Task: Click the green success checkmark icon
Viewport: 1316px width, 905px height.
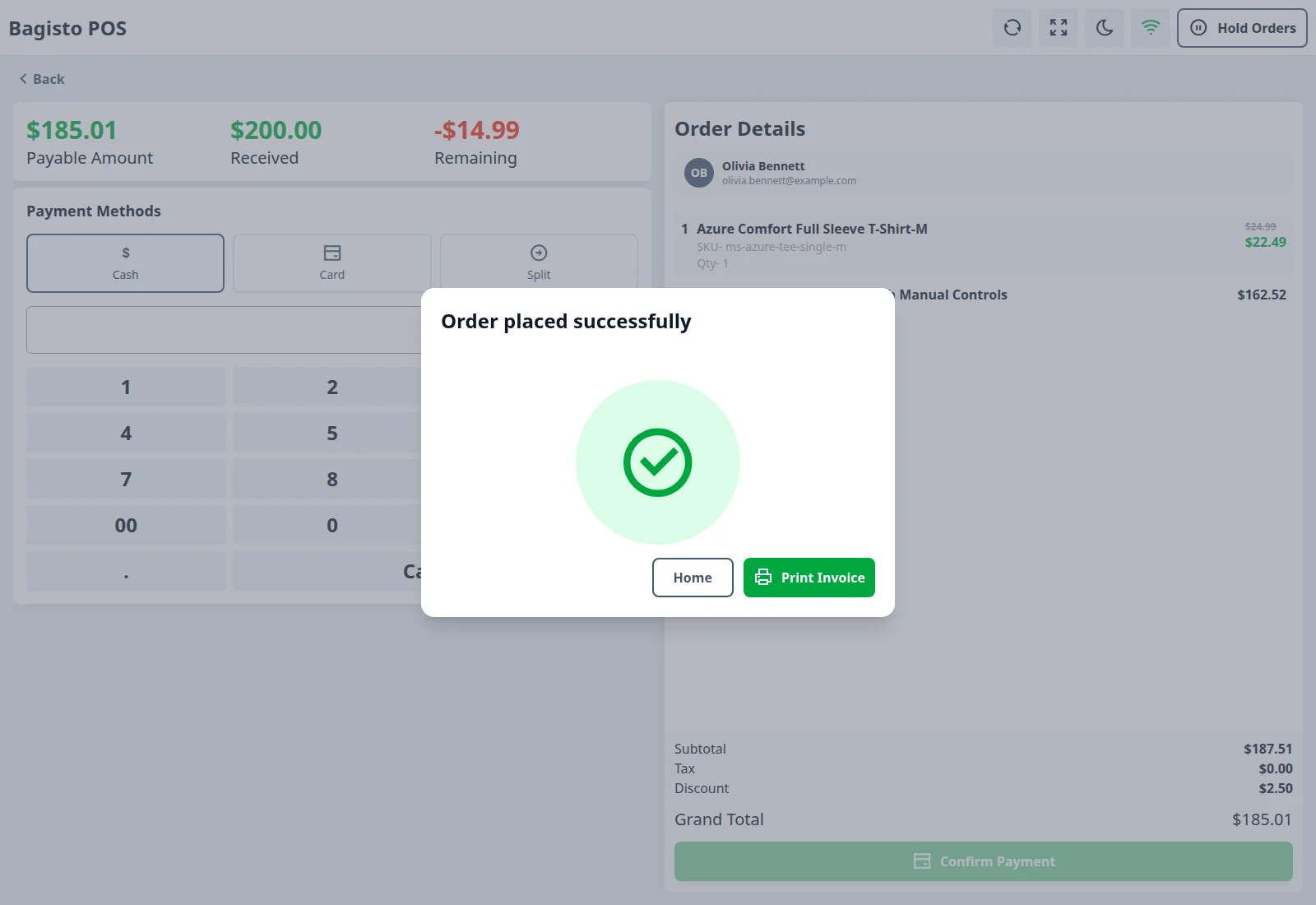Action: (x=658, y=462)
